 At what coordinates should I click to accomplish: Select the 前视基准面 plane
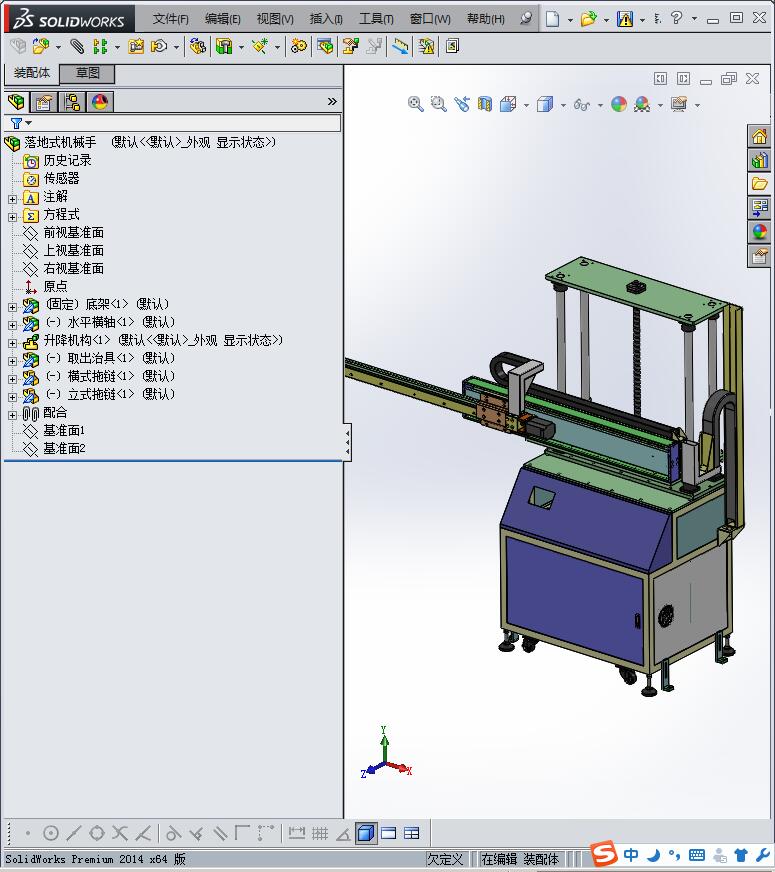pyautogui.click(x=73, y=232)
